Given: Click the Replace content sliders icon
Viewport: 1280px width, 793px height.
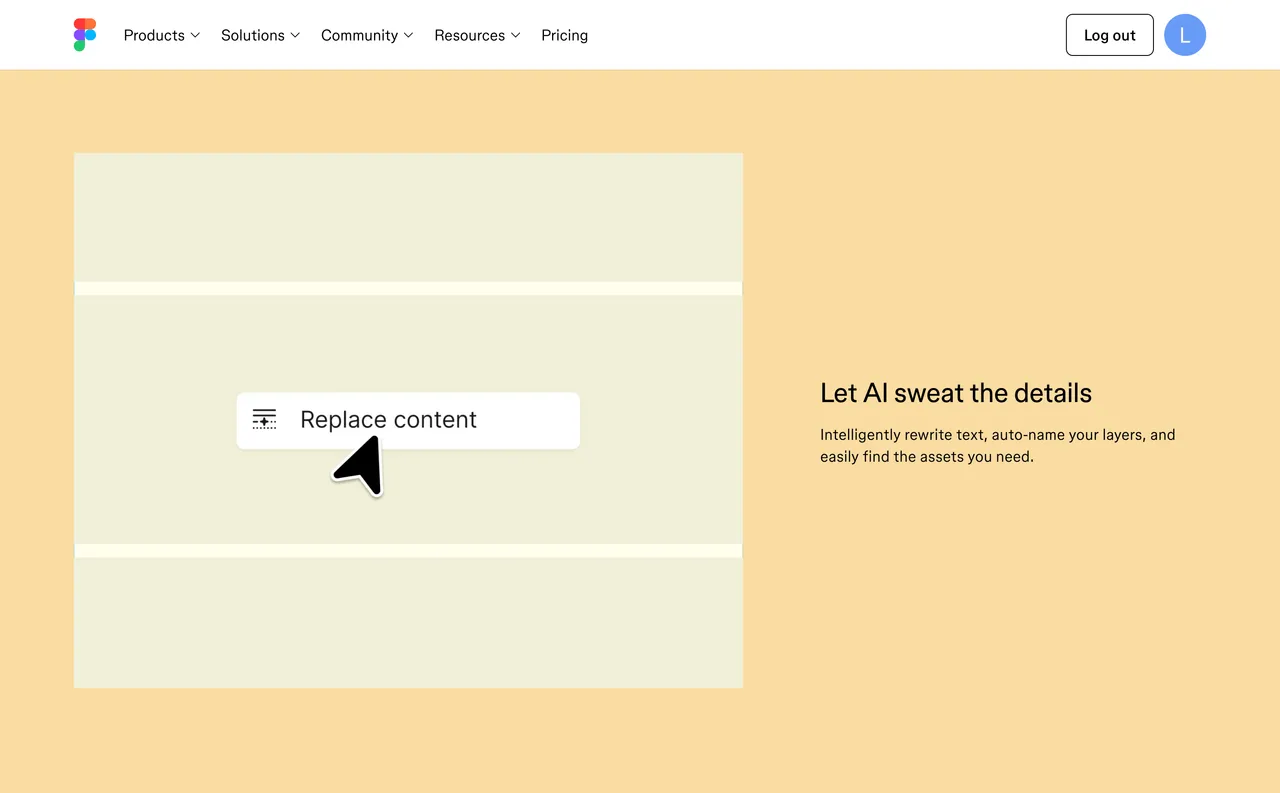Looking at the screenshot, I should click(264, 419).
